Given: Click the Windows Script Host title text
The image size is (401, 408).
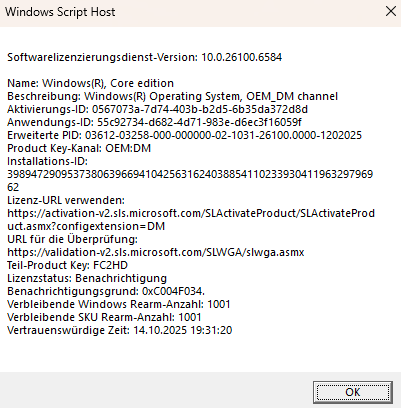Looking at the screenshot, I should [60, 12].
